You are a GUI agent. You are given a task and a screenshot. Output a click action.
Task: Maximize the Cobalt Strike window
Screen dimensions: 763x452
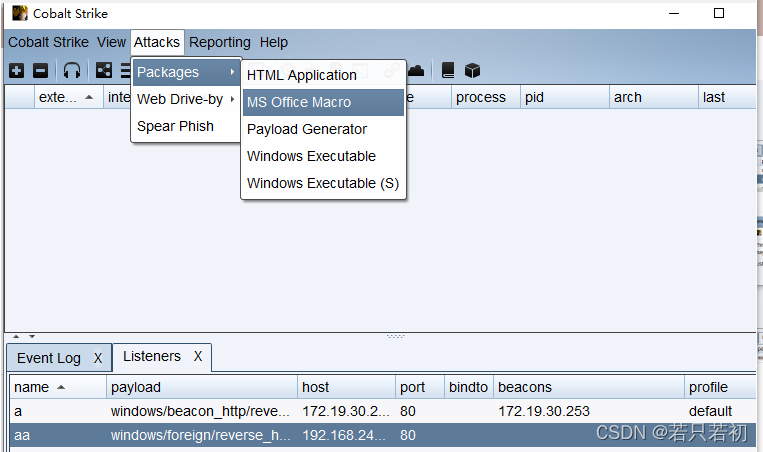pyautogui.click(x=719, y=13)
